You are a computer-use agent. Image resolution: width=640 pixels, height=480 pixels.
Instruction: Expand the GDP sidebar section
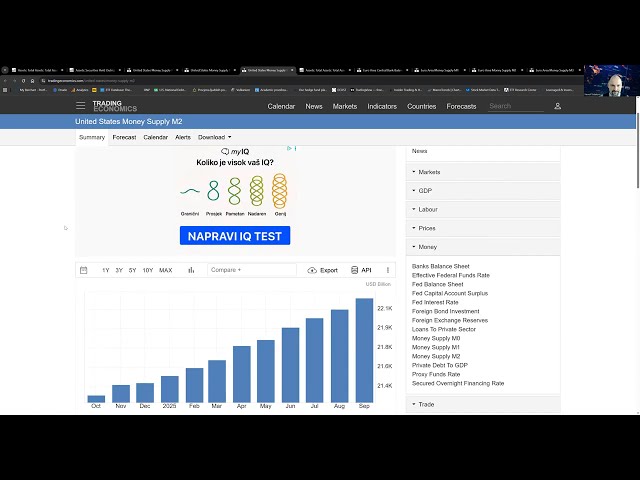[x=483, y=191]
